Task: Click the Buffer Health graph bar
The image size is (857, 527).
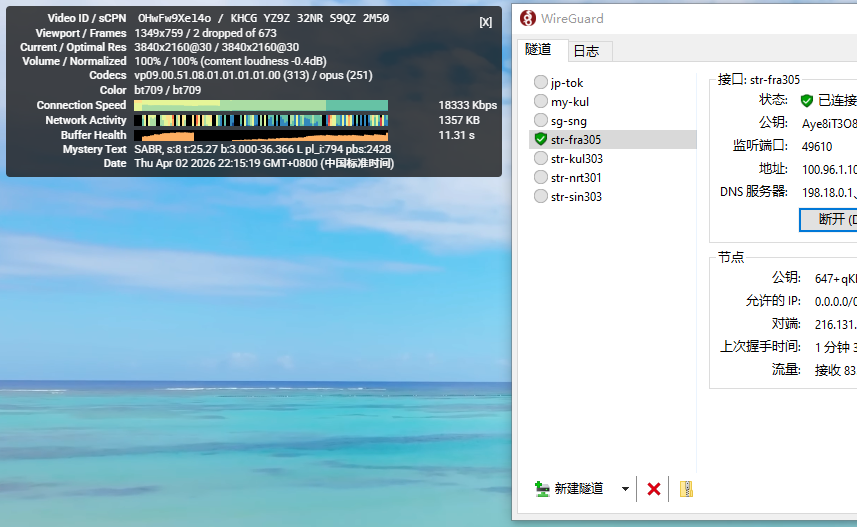Action: click(x=261, y=135)
